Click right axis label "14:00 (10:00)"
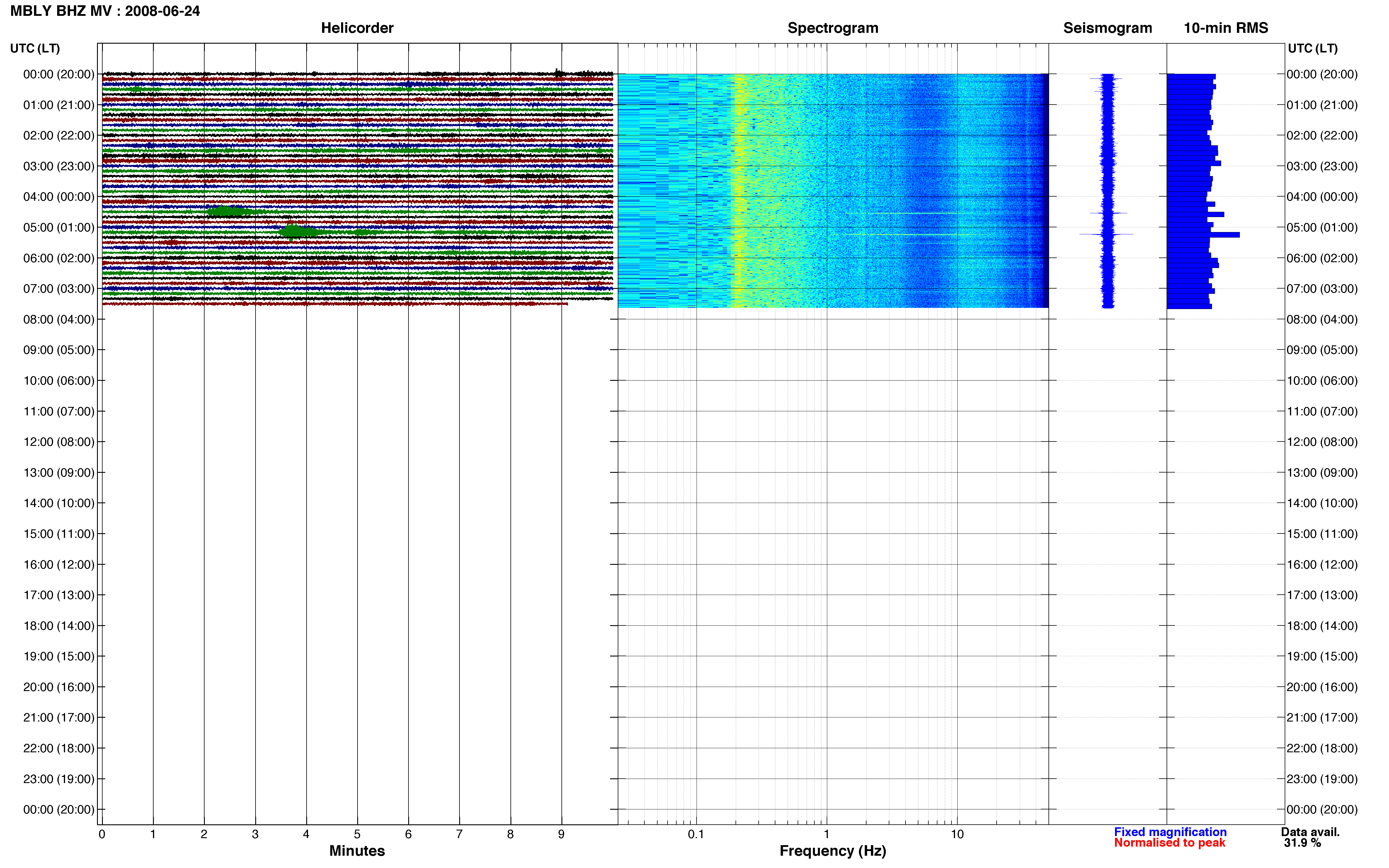The image size is (1389, 868). [x=1322, y=504]
